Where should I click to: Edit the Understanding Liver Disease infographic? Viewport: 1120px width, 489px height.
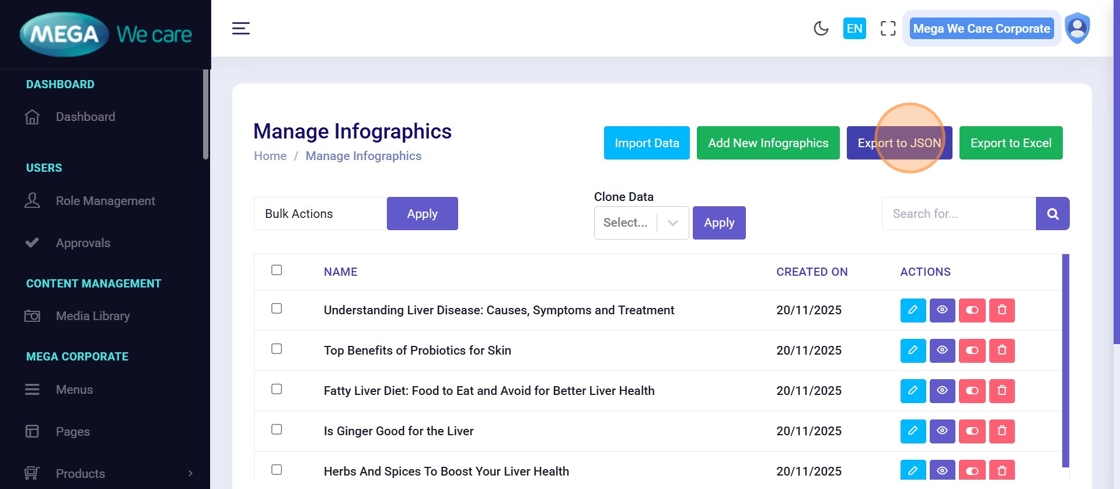point(913,310)
